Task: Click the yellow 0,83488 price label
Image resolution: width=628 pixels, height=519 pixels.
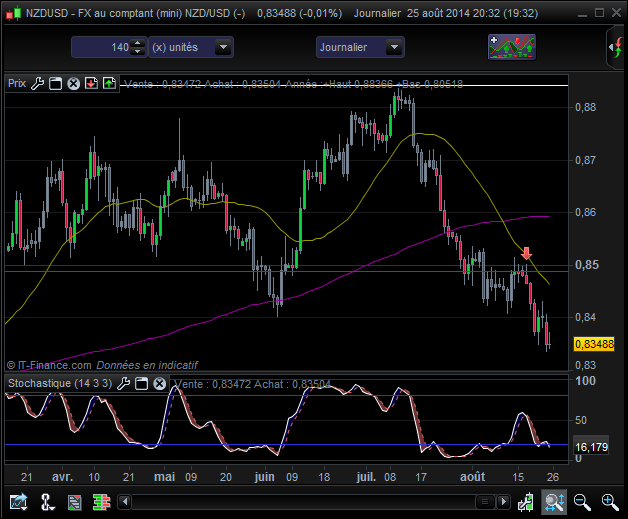Action: [594, 344]
